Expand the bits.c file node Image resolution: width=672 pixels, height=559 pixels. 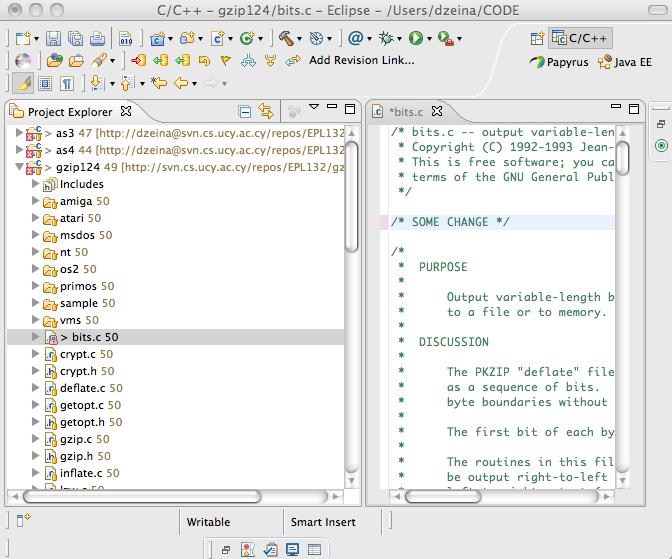(x=36, y=337)
